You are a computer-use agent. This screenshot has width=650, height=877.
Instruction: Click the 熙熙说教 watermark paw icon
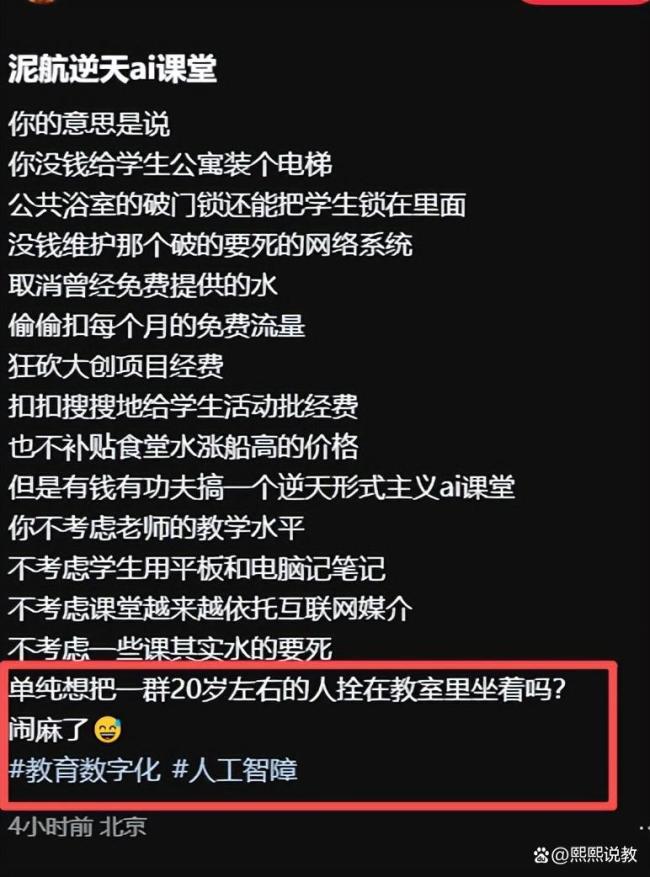[x=541, y=854]
